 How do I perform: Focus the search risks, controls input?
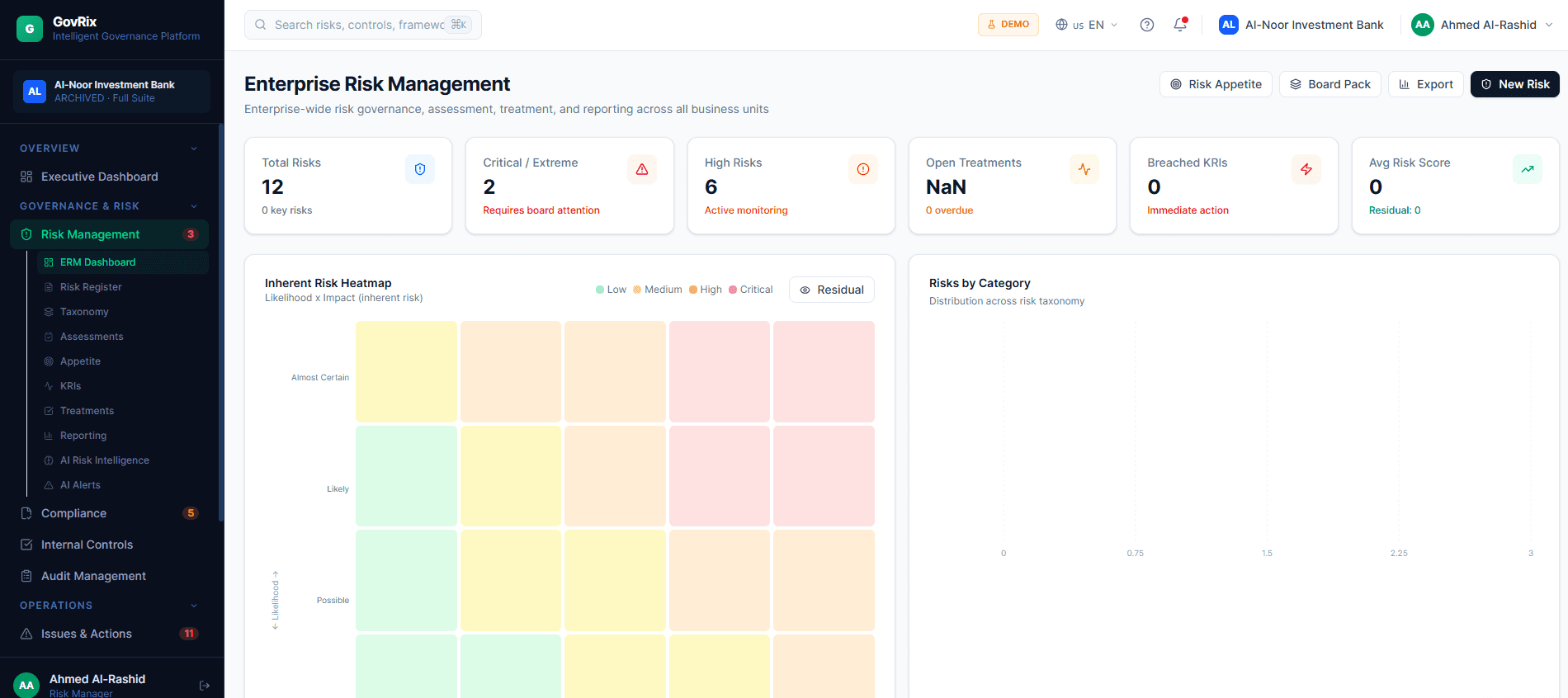pyautogui.click(x=363, y=25)
